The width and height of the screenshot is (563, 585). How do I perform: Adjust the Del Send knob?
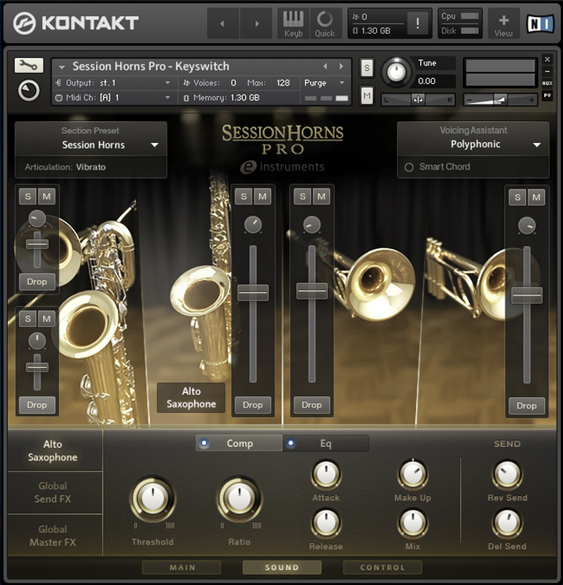pos(507,523)
